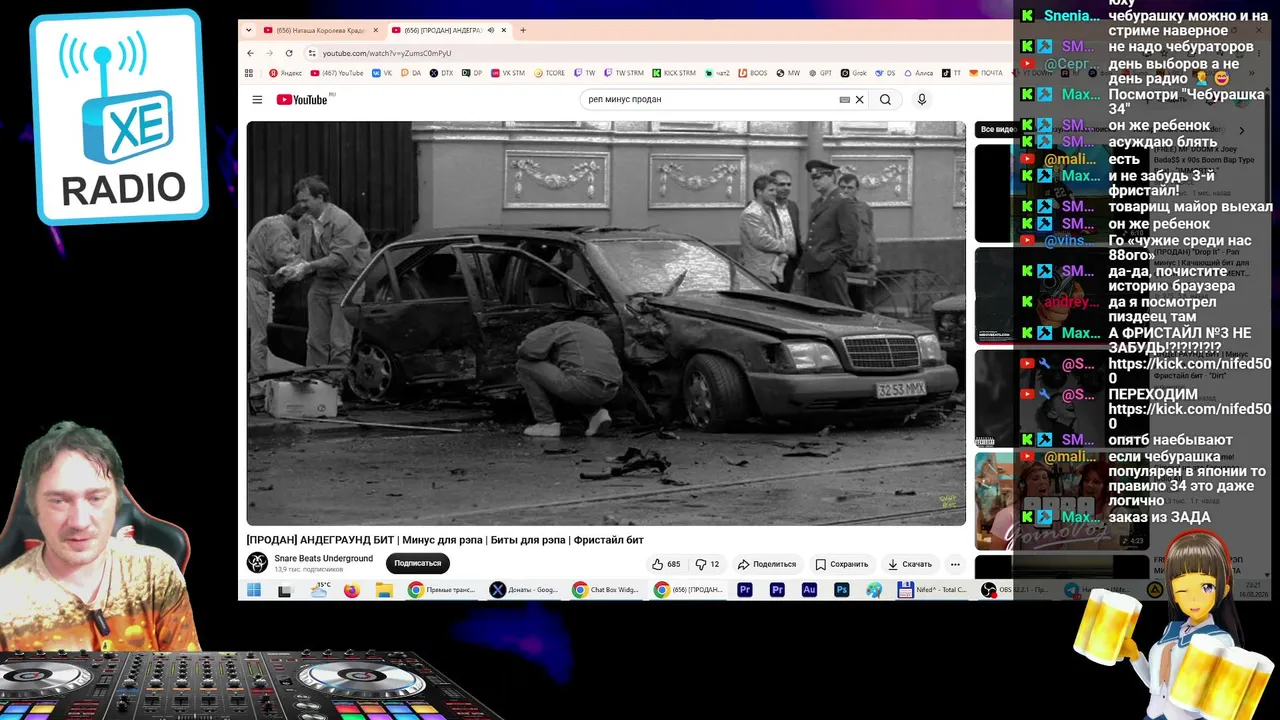Go back with the browser back arrow
The width and height of the screenshot is (1280, 720).
pos(250,53)
